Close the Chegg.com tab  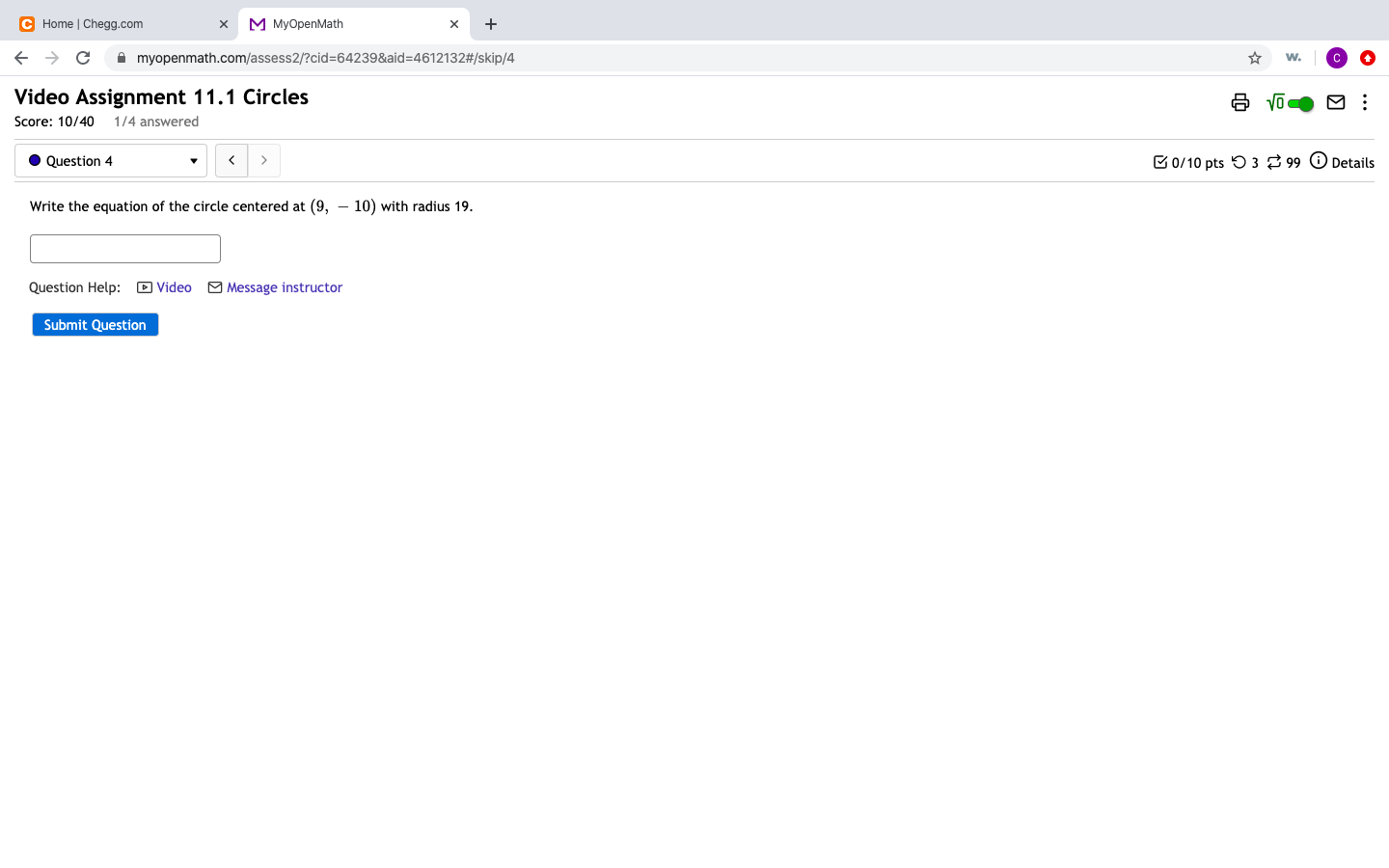(x=224, y=24)
